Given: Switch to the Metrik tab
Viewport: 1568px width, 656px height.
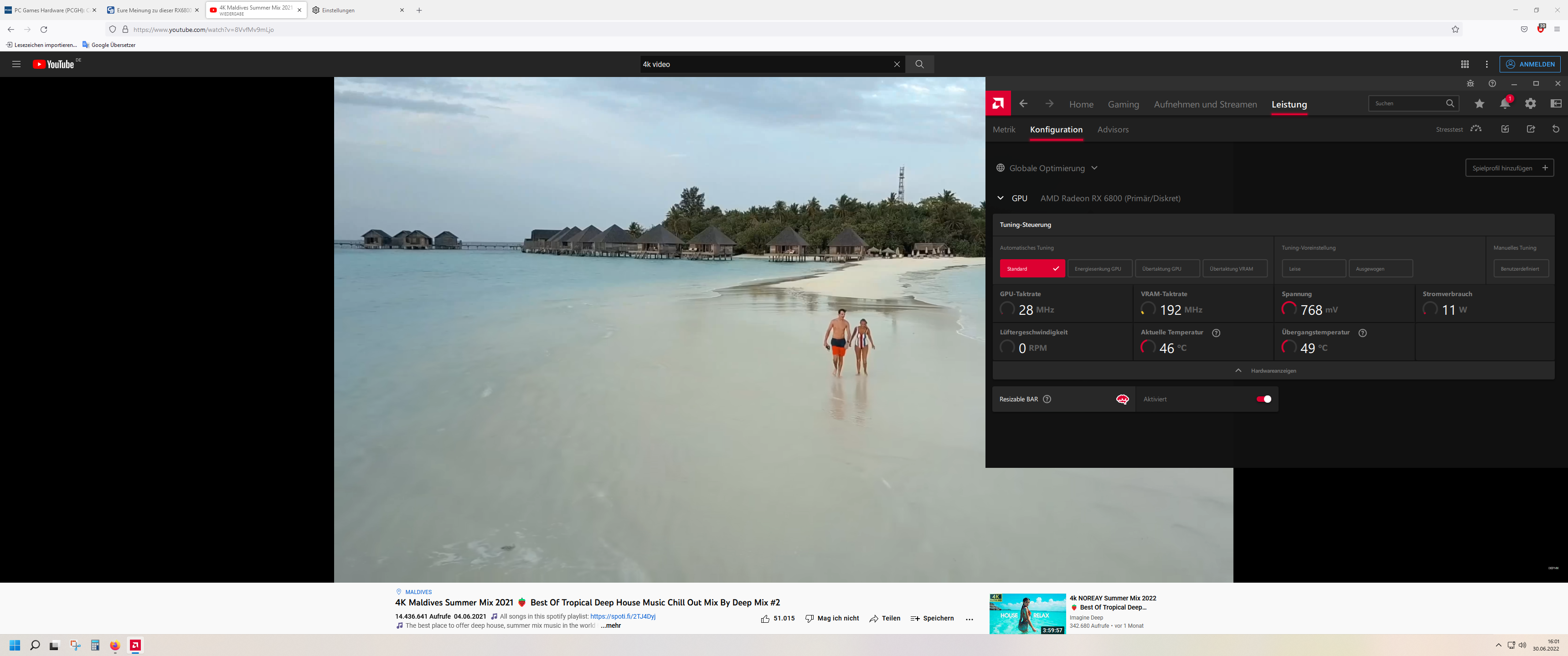Looking at the screenshot, I should click(1004, 130).
